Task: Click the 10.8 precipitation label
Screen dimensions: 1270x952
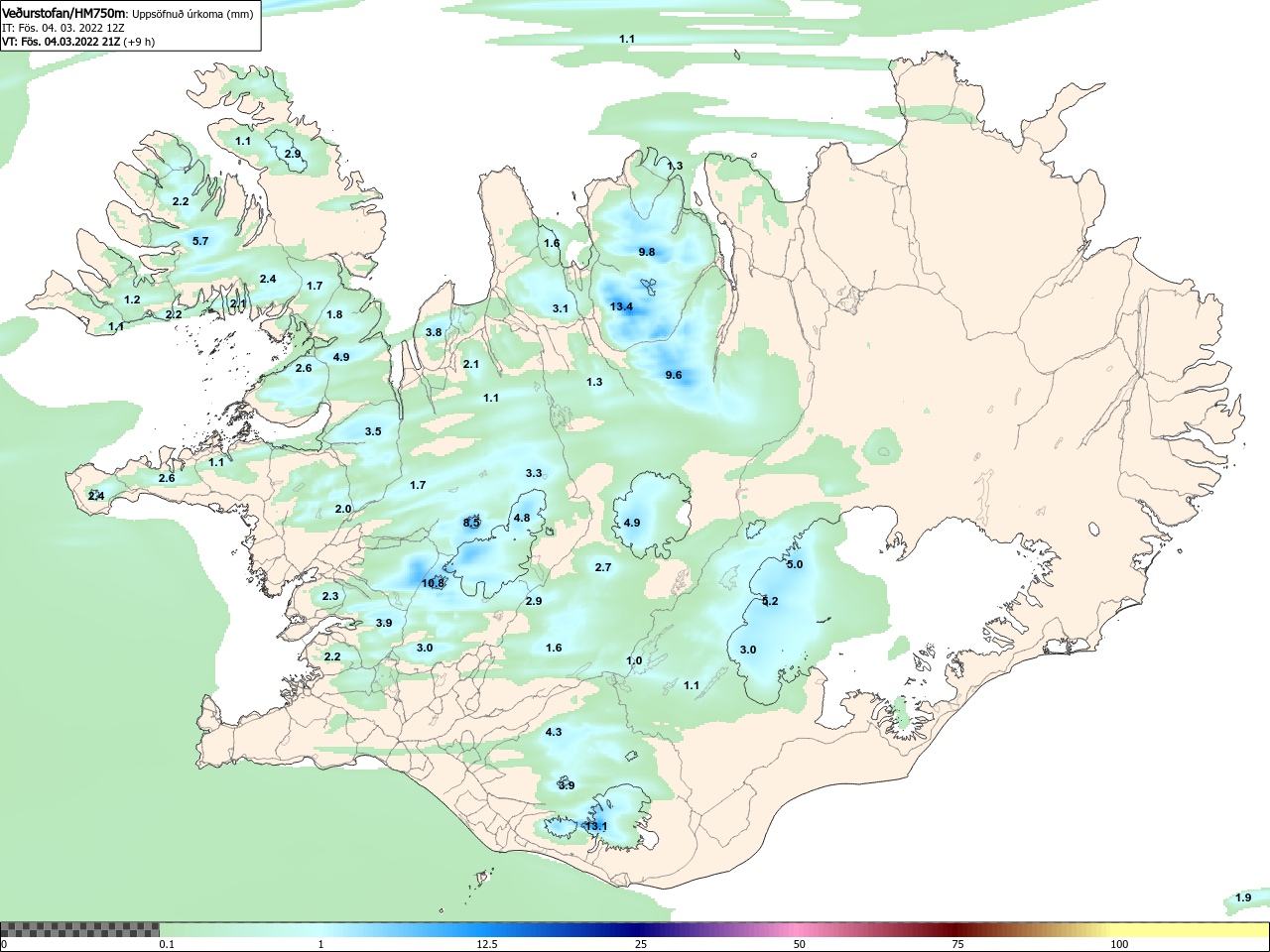Action: [434, 583]
